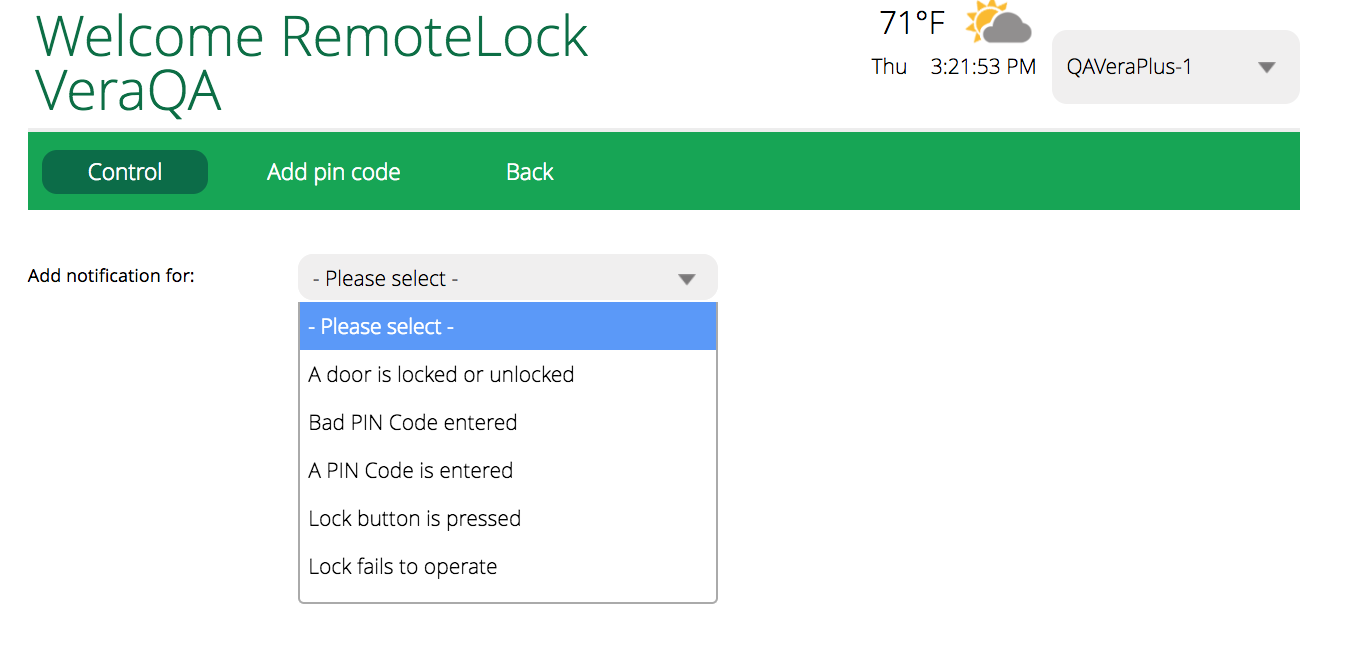Select 'Lock fails to operate' notification
Image resolution: width=1356 pixels, height=646 pixels.
[x=402, y=567]
